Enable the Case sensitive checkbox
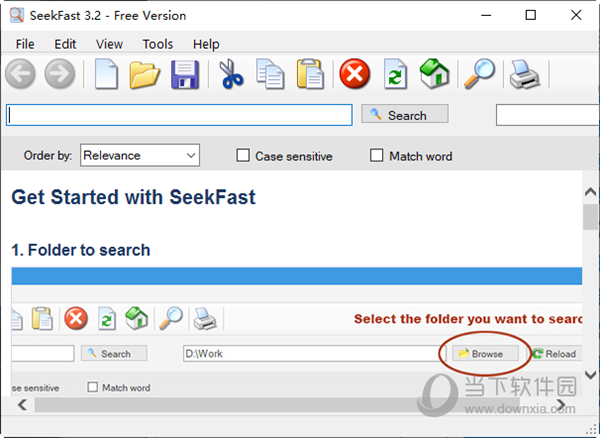Viewport: 600px width, 438px height. (x=243, y=156)
